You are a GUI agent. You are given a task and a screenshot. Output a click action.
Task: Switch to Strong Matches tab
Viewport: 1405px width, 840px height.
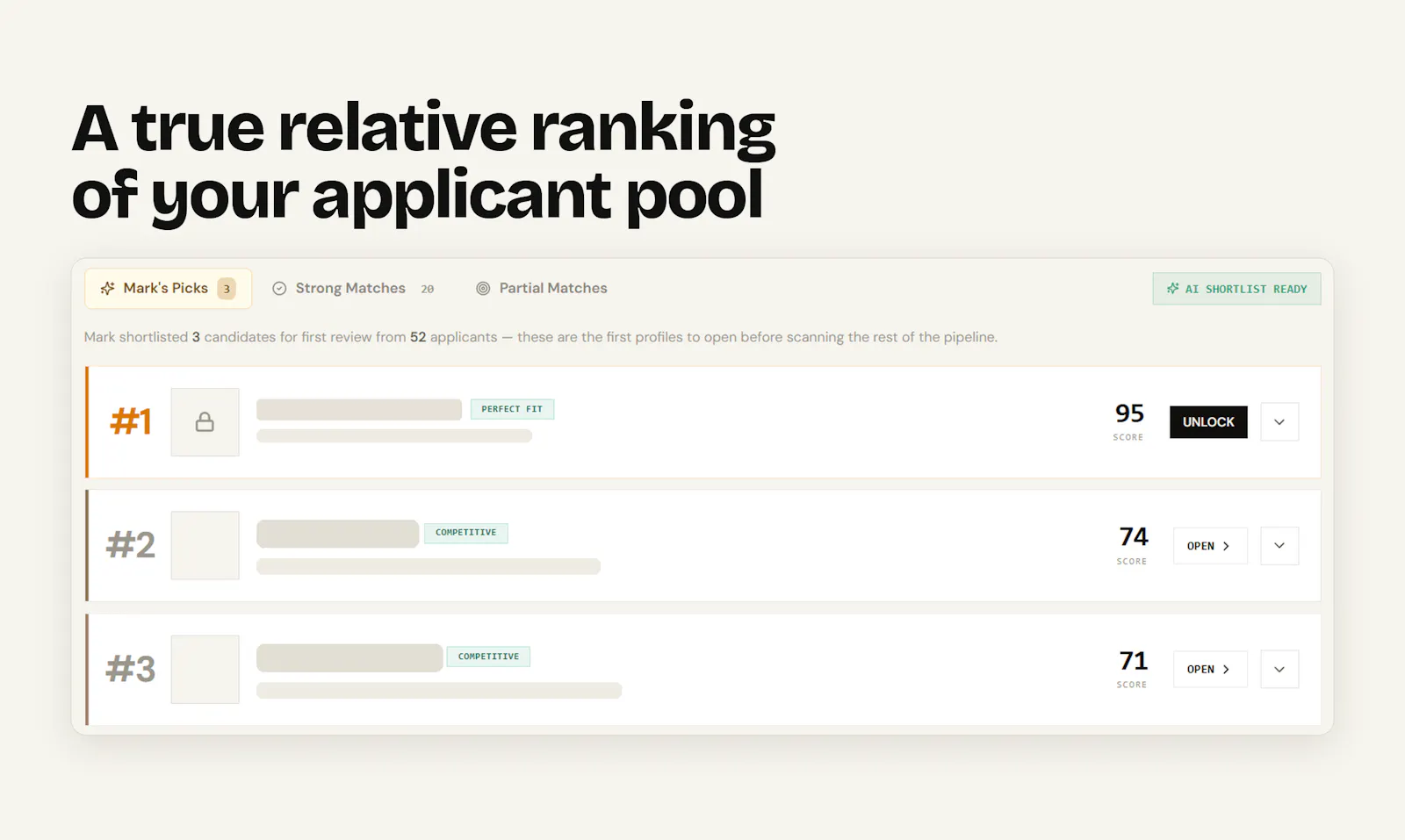pos(353,288)
